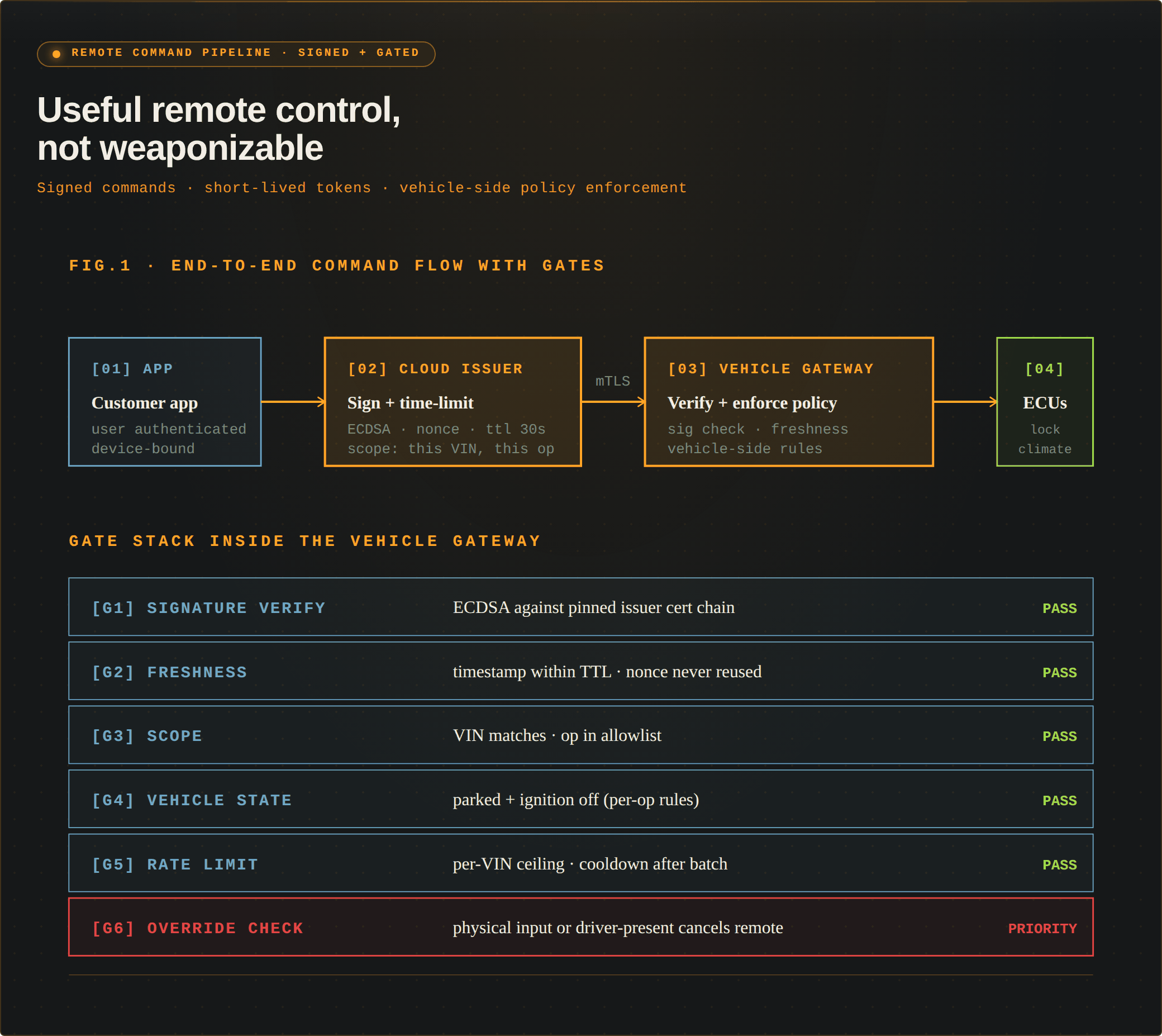
Task: Click the arrow from VEHICLE GATEWAY to ECUs
Action: [x=965, y=402]
